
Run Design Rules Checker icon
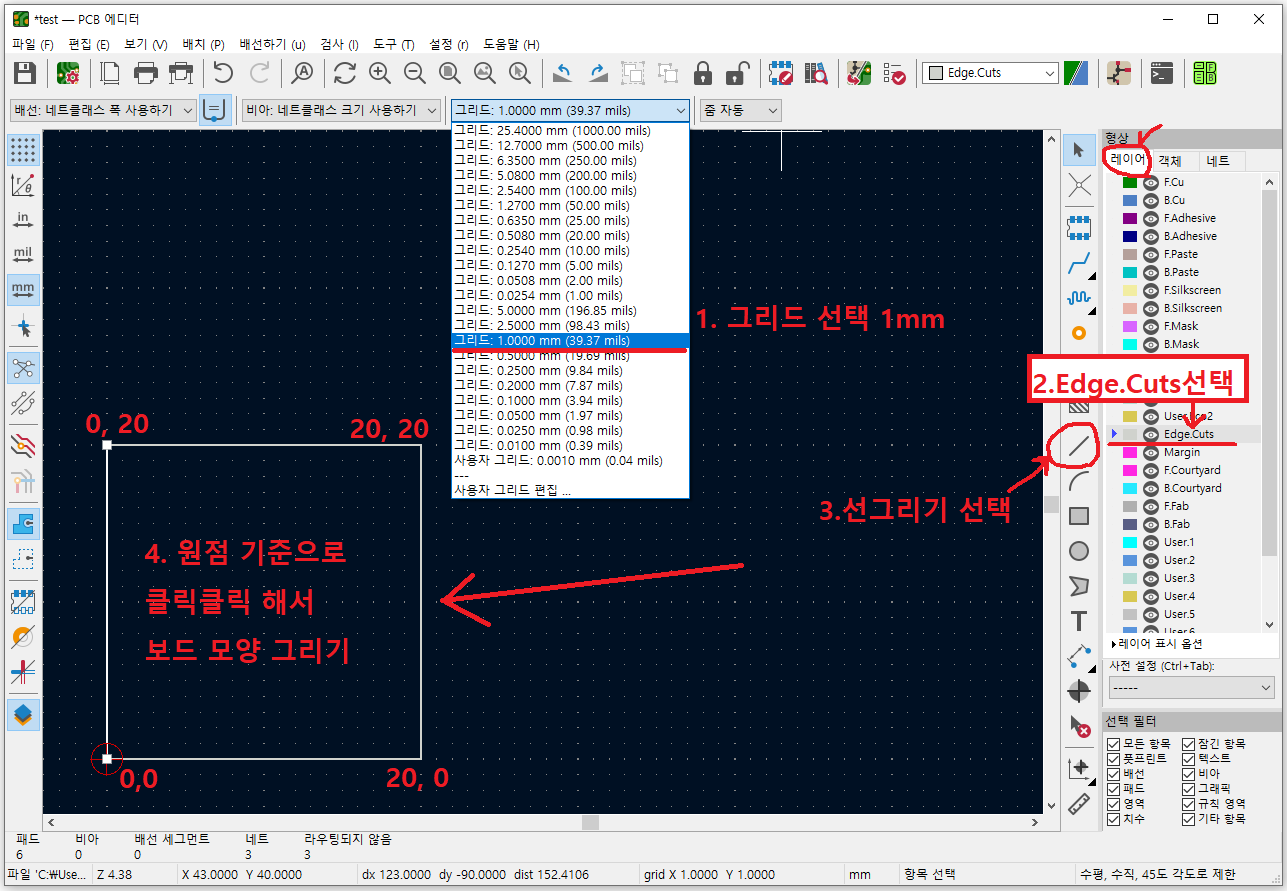894,73
